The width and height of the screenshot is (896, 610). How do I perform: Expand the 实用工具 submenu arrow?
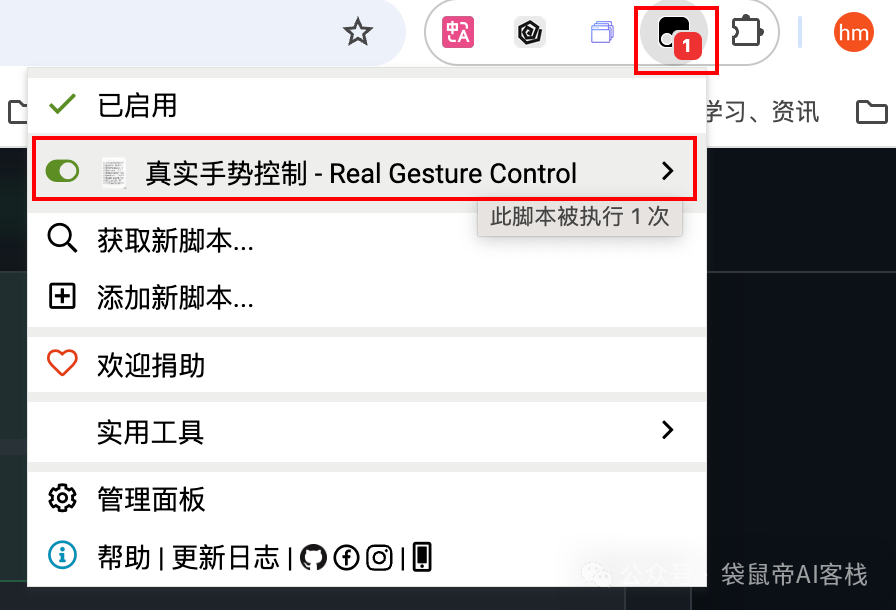point(667,430)
